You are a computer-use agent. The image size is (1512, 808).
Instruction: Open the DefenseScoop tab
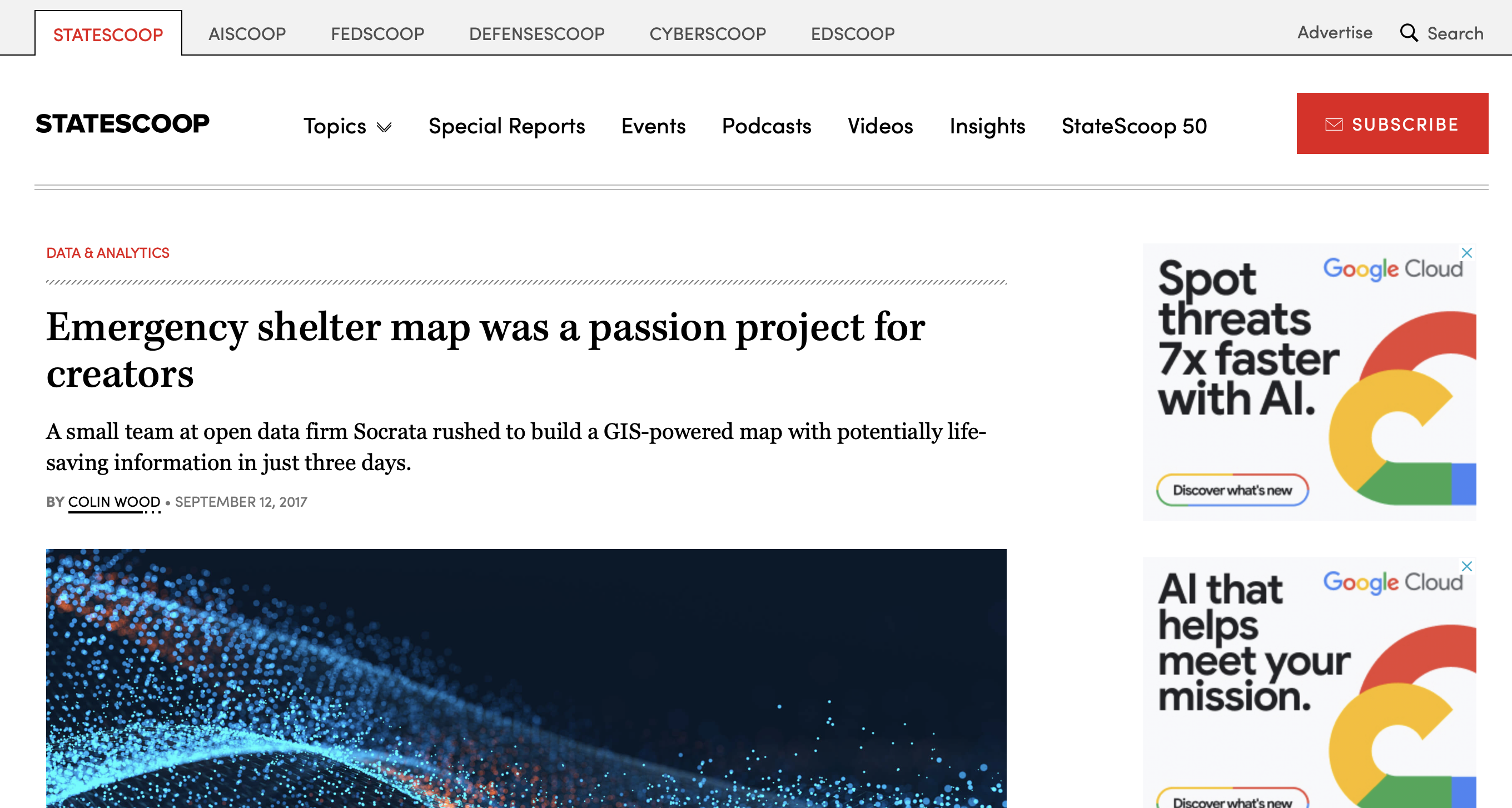536,34
